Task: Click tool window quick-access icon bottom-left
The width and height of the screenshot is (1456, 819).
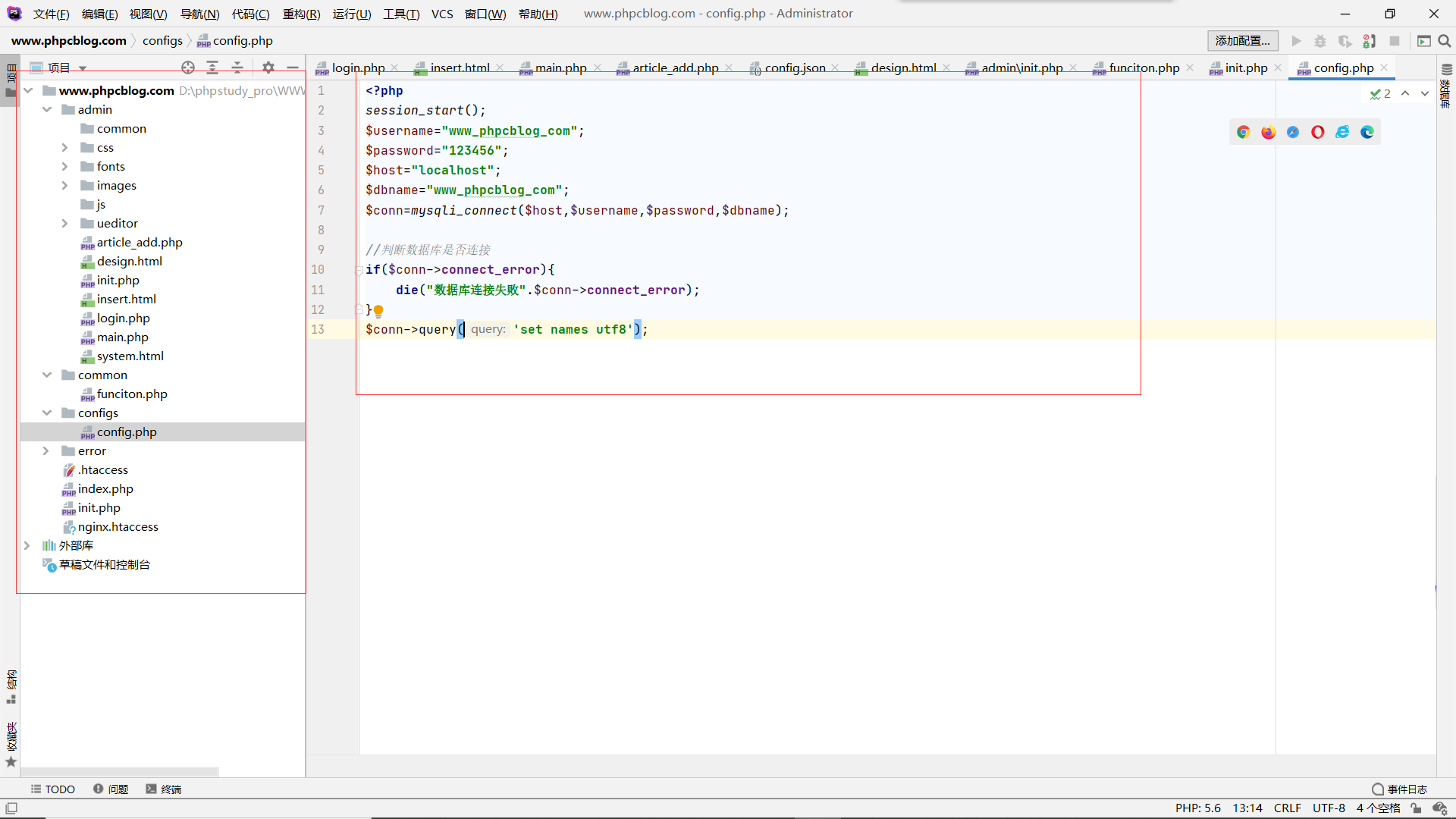Action: (x=11, y=808)
